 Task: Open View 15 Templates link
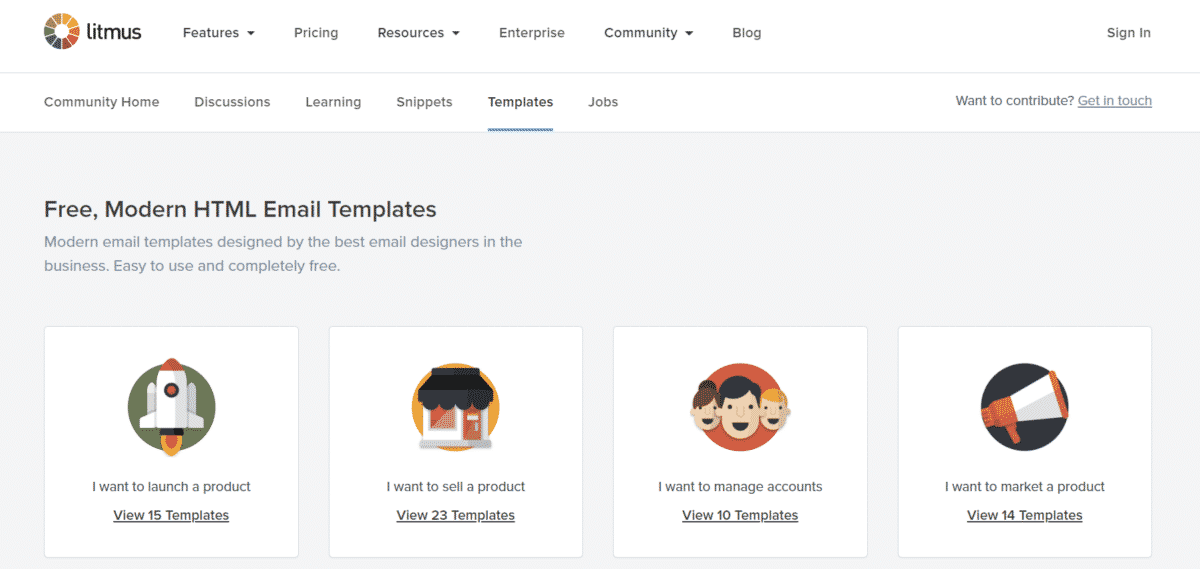(x=171, y=516)
